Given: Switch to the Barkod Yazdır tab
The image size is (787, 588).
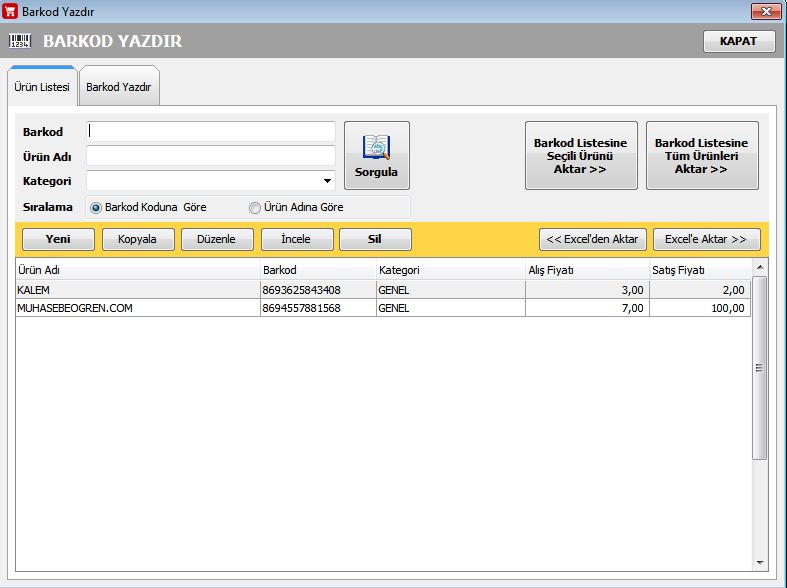Looking at the screenshot, I should 119,87.
